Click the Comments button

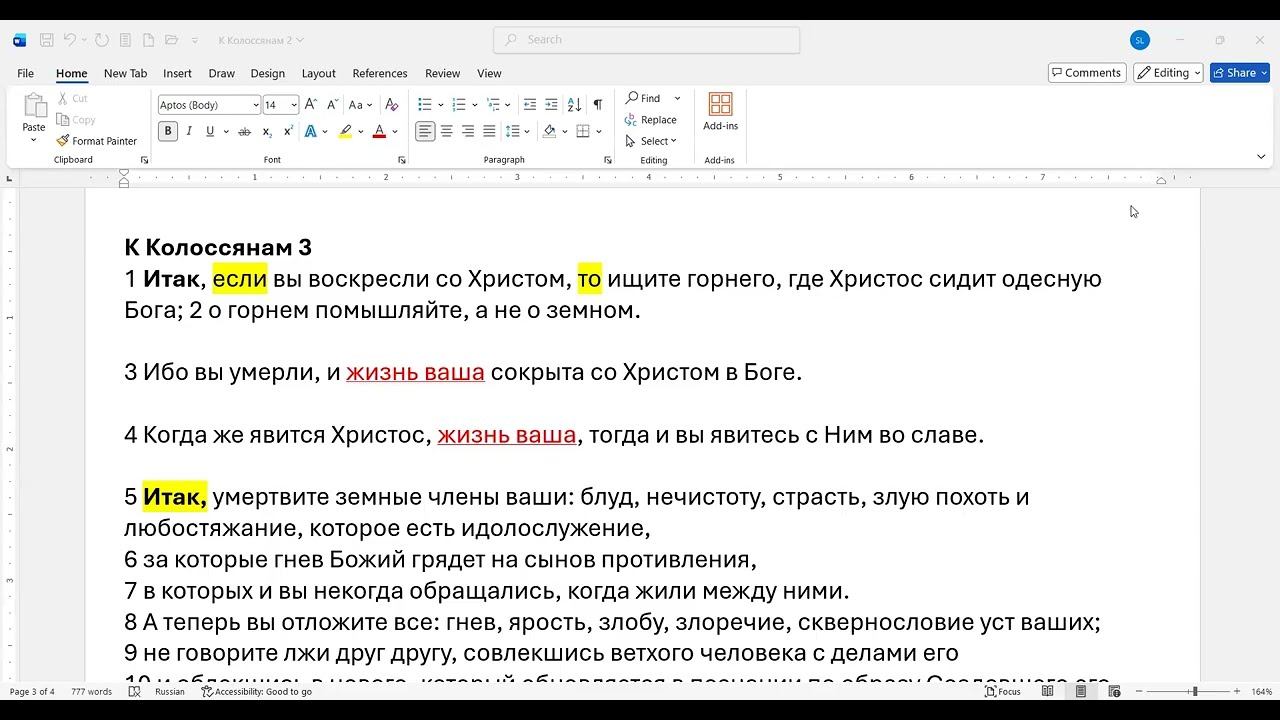(1087, 73)
